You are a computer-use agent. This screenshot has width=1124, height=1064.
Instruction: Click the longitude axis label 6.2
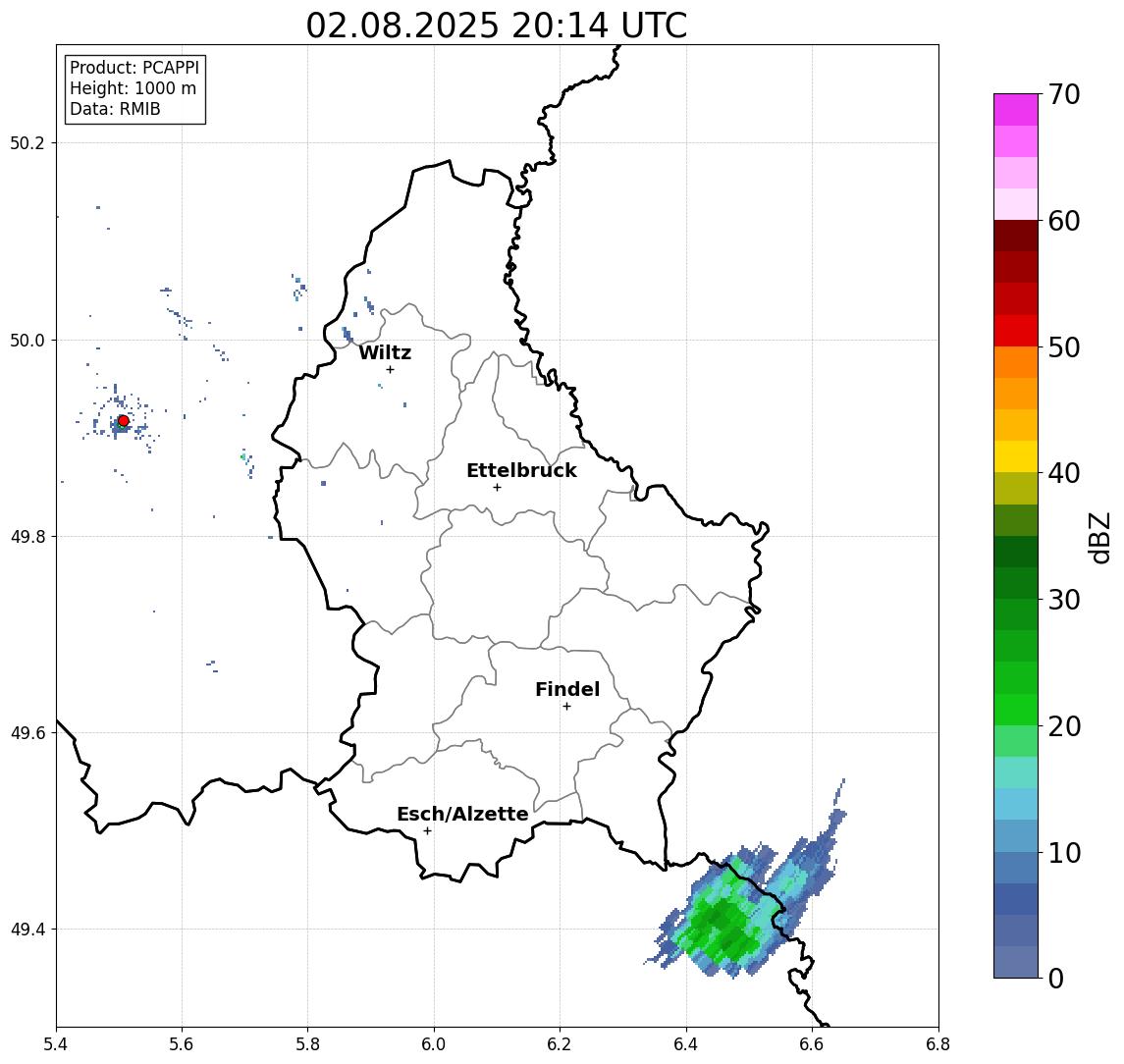pos(560,1044)
